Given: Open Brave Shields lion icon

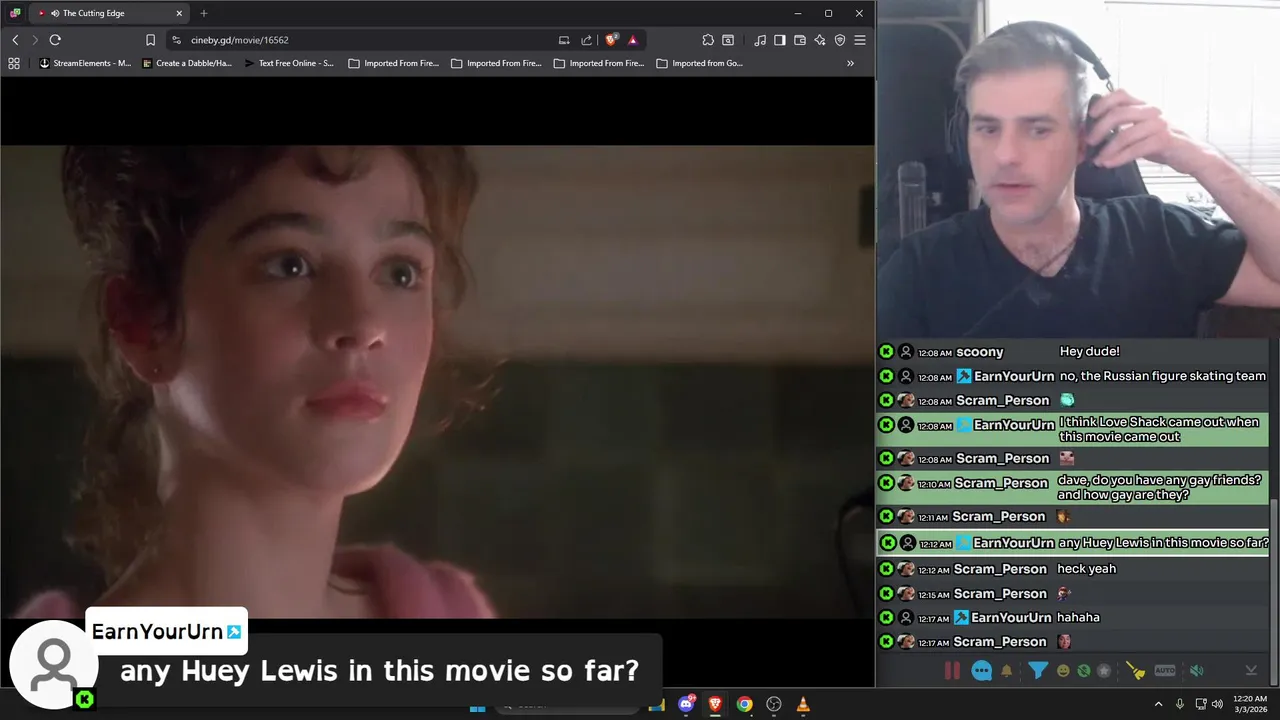Looking at the screenshot, I should point(611,40).
